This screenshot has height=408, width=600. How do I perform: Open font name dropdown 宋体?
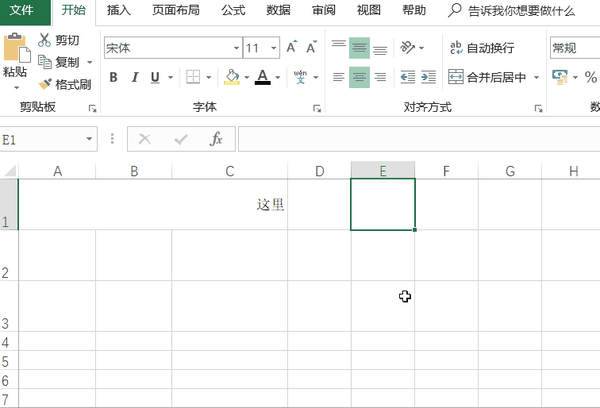click(236, 48)
